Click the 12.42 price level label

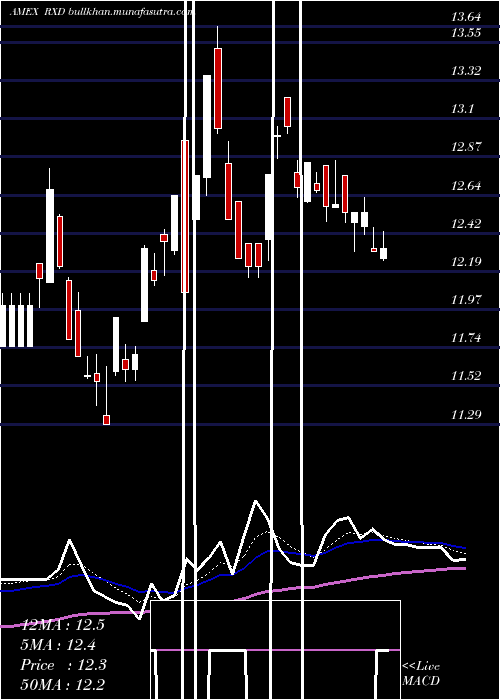466,223
